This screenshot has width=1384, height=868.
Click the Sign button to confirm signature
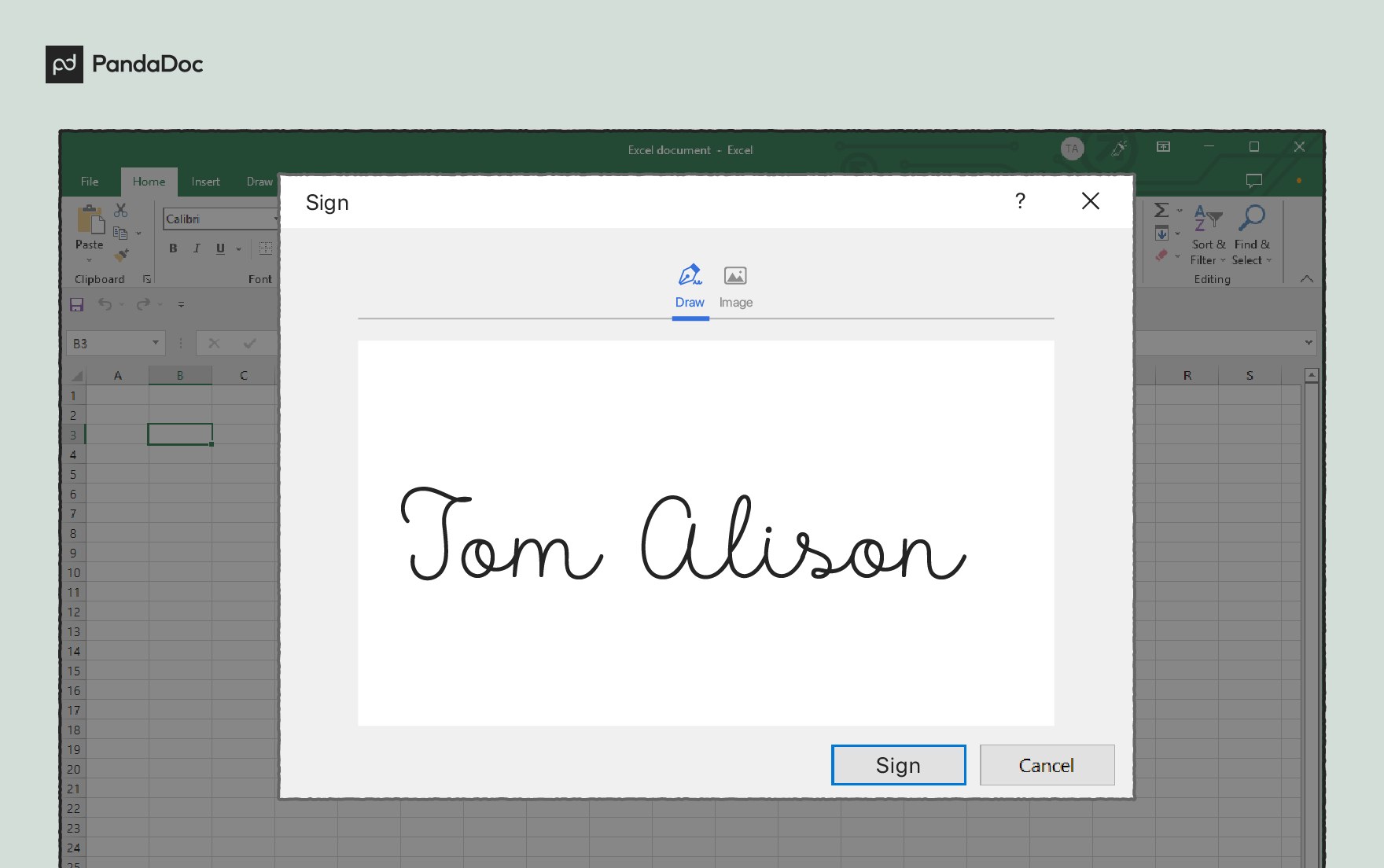pyautogui.click(x=898, y=764)
